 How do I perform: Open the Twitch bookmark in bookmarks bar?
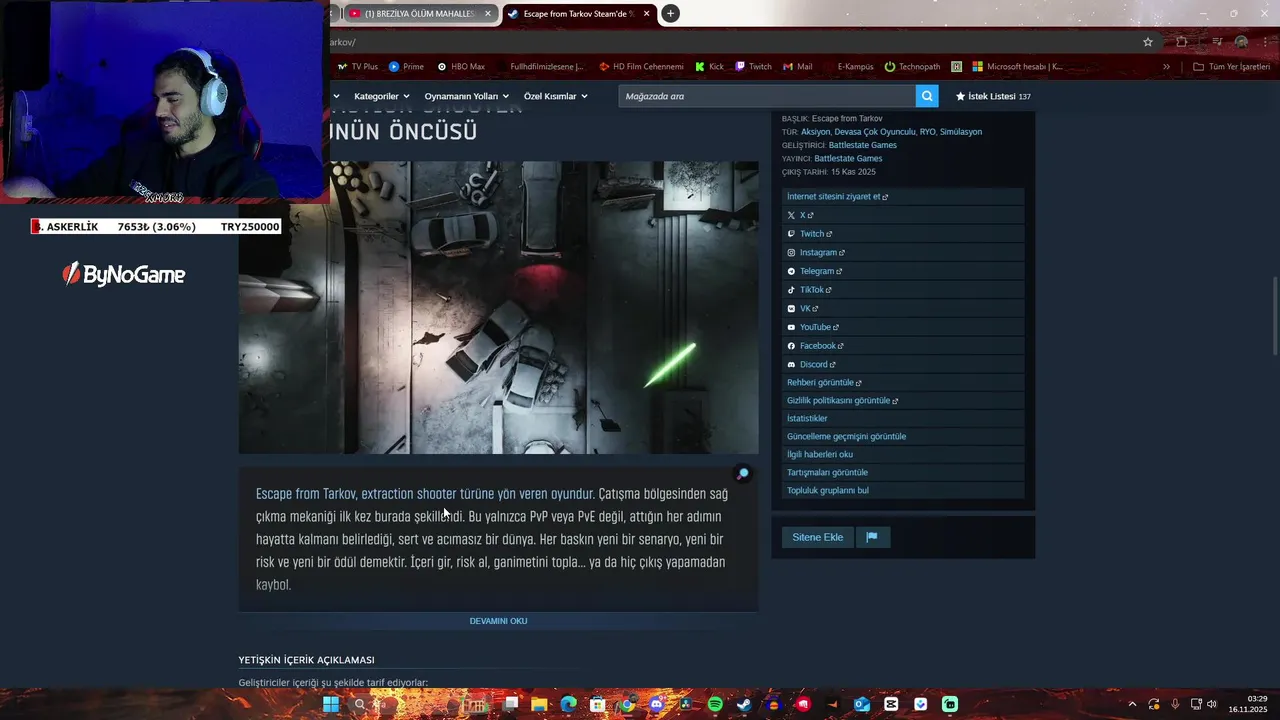pos(754,67)
